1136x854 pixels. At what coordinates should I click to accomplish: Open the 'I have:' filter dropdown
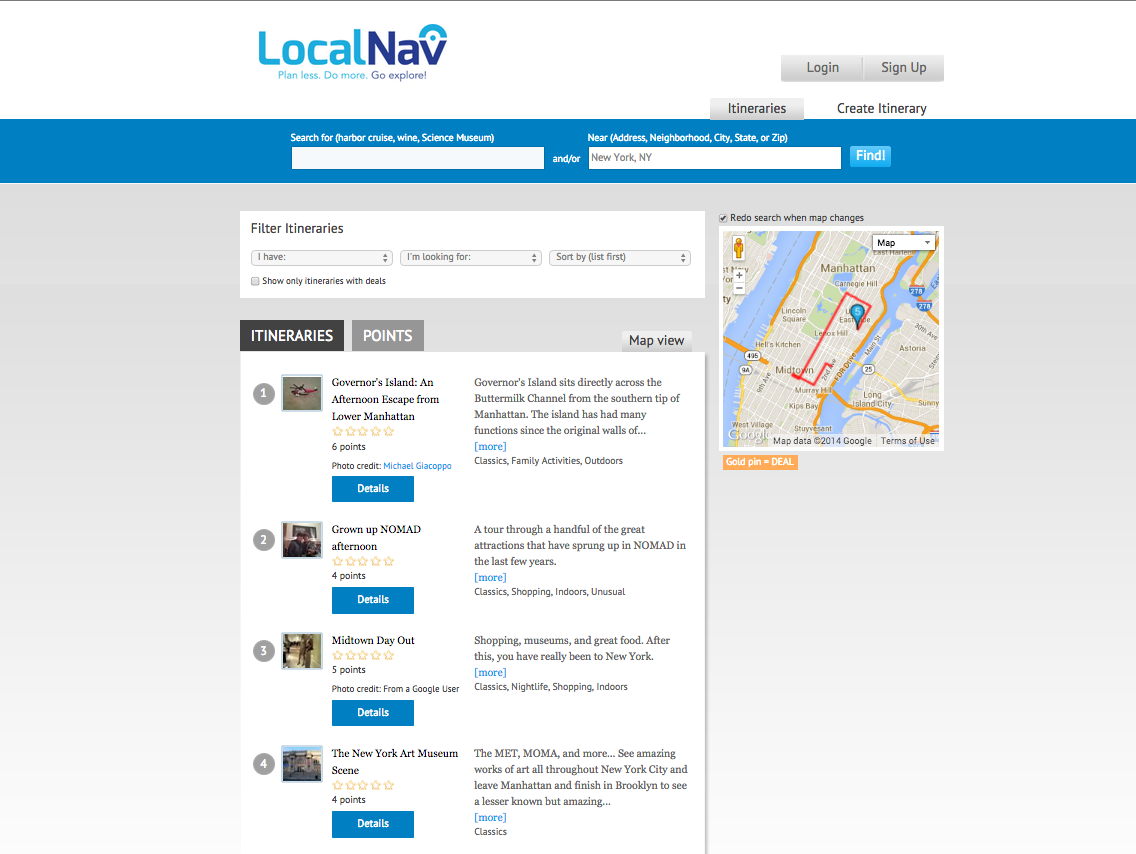pos(321,257)
